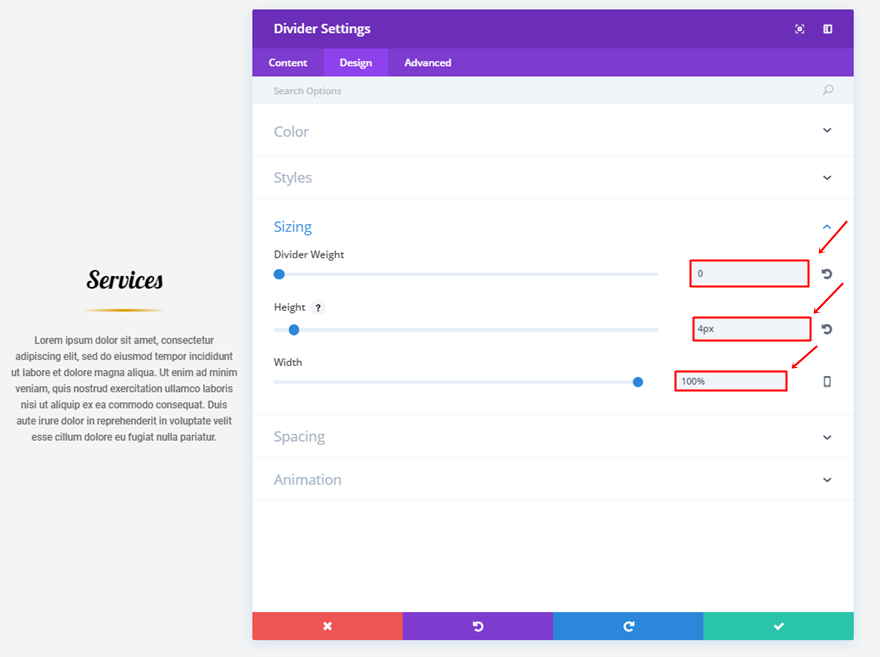Viewport: 880px width, 657px height.
Task: Click the Width slider handle
Action: pos(638,381)
